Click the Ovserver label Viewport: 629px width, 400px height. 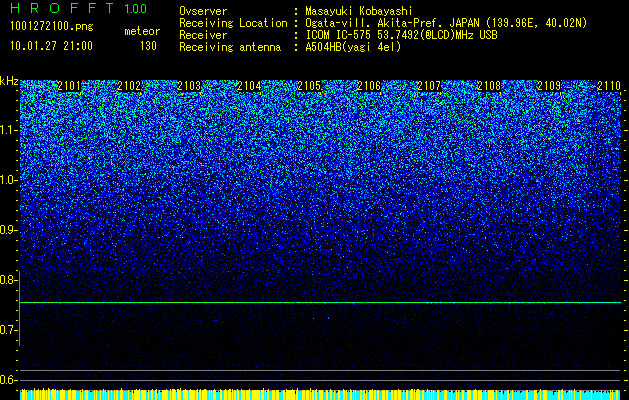pyautogui.click(x=203, y=11)
